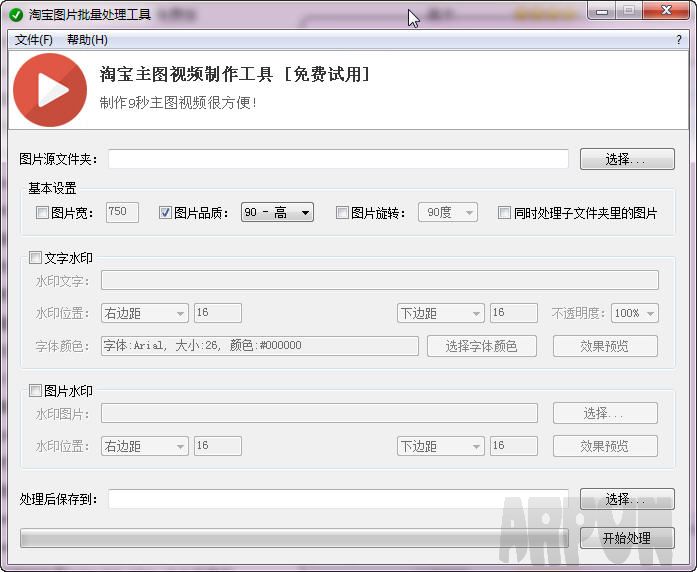Click the 图片源文件夹 path input field
The image size is (697, 572).
338,159
